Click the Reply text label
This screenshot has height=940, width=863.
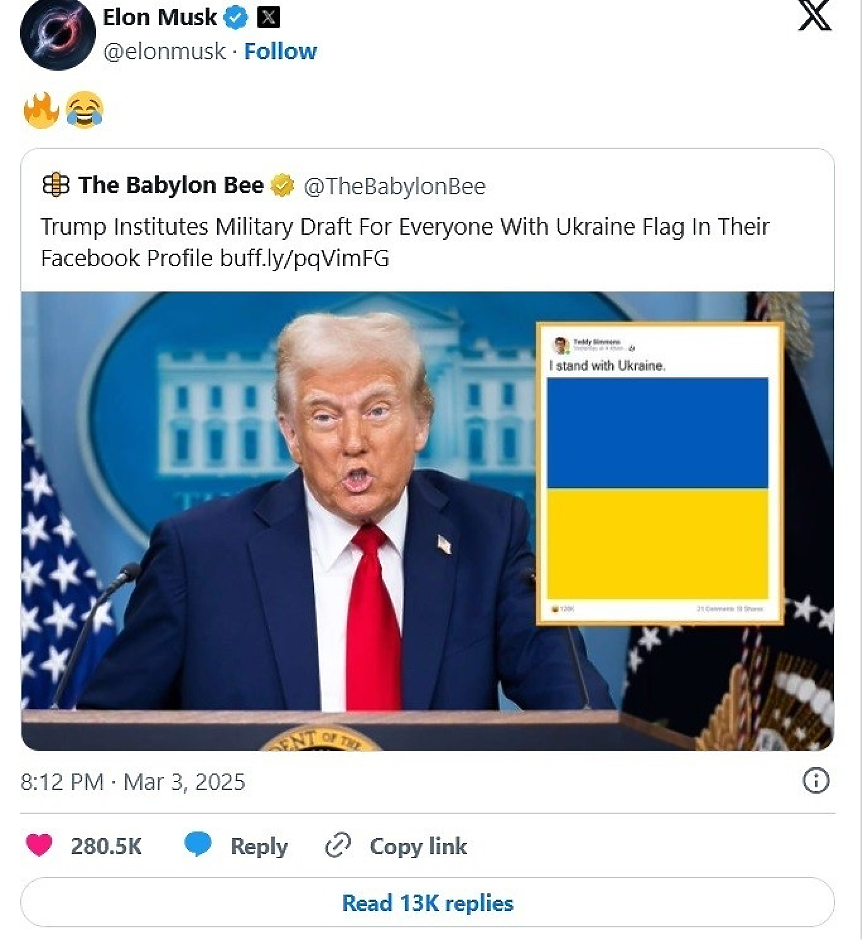click(x=259, y=846)
